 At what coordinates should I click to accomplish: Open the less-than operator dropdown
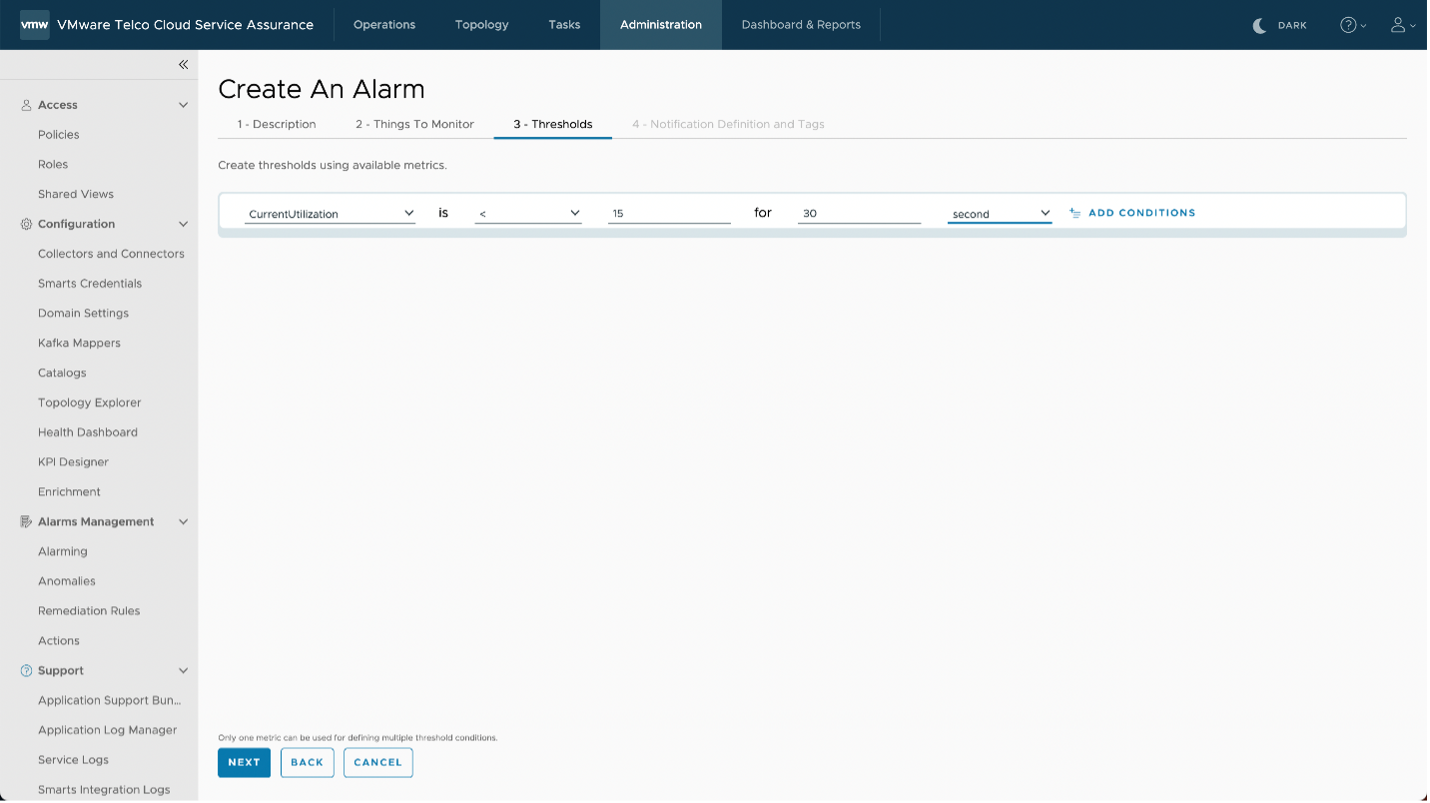(x=528, y=213)
